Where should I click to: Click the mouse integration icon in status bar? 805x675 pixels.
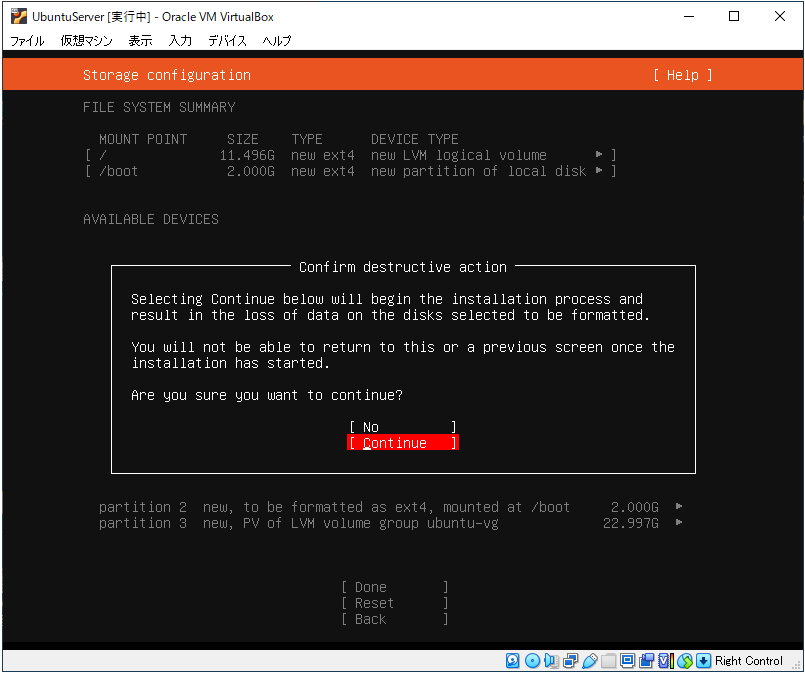click(685, 661)
